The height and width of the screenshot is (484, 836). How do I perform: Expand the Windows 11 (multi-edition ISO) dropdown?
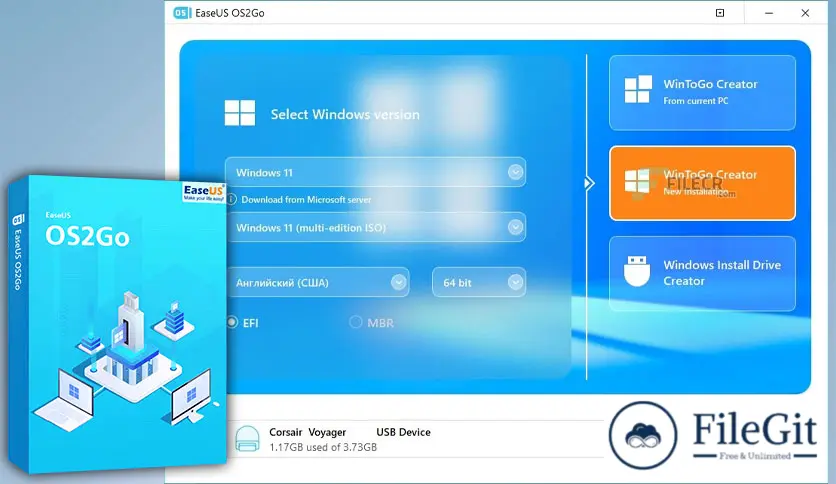coord(375,227)
